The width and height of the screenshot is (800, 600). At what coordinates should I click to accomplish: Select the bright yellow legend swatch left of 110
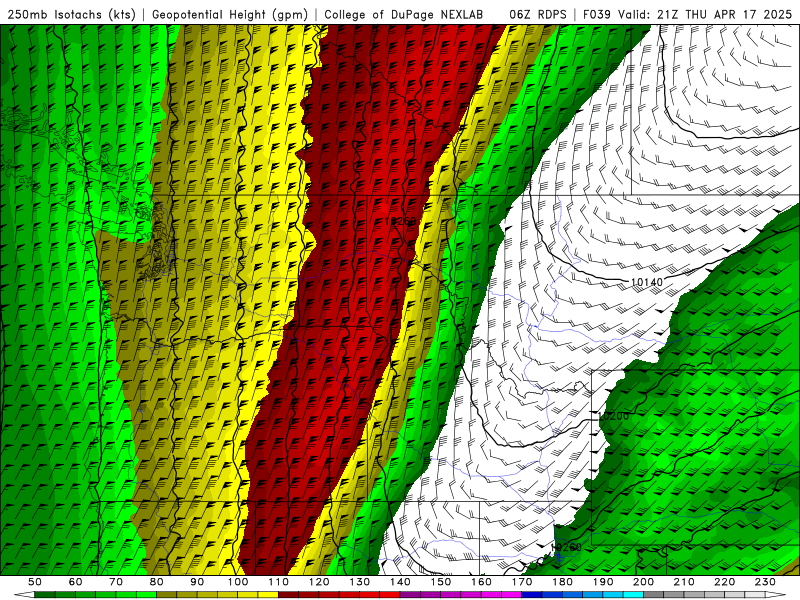268,595
